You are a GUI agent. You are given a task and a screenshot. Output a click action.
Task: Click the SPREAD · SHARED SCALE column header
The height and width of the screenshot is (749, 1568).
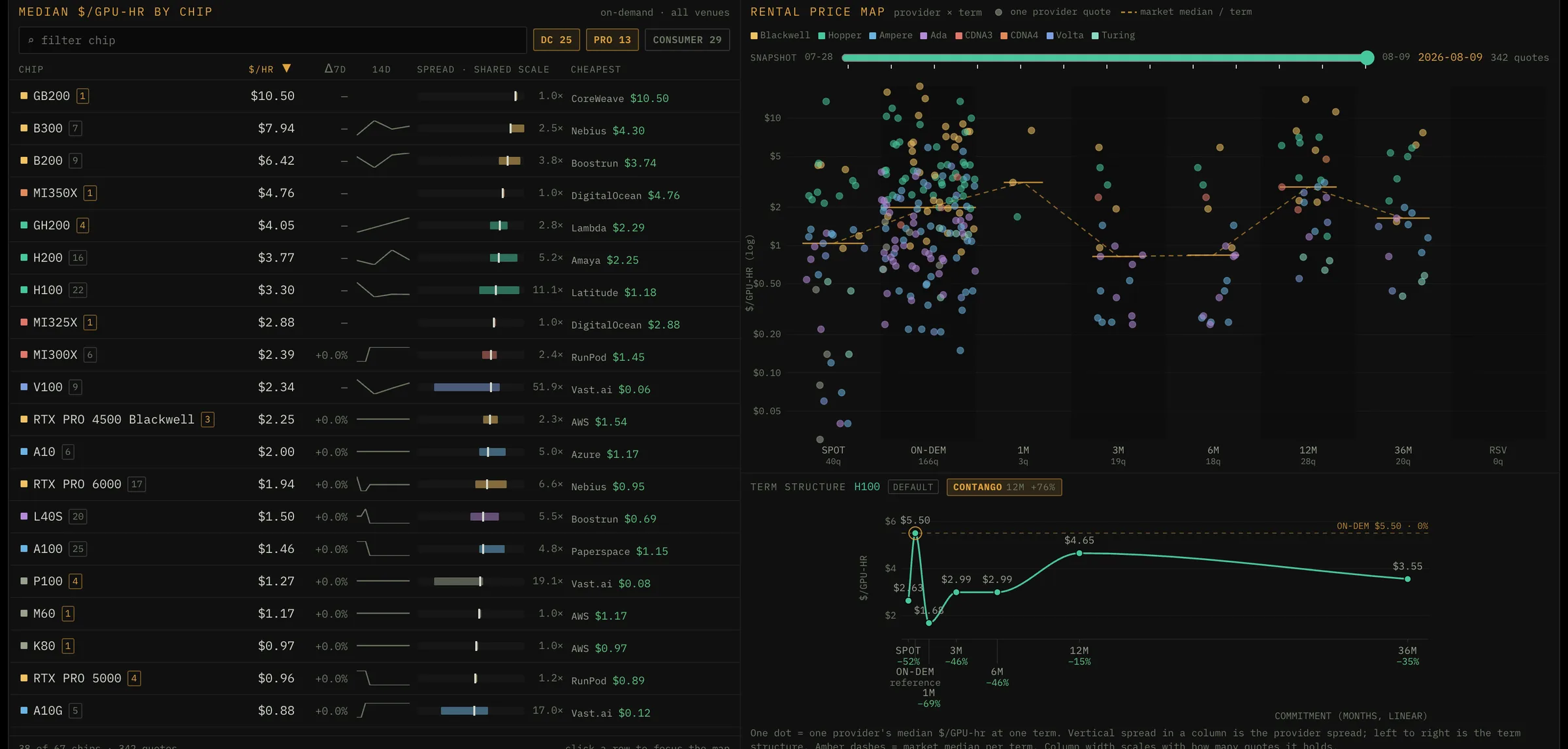point(483,69)
